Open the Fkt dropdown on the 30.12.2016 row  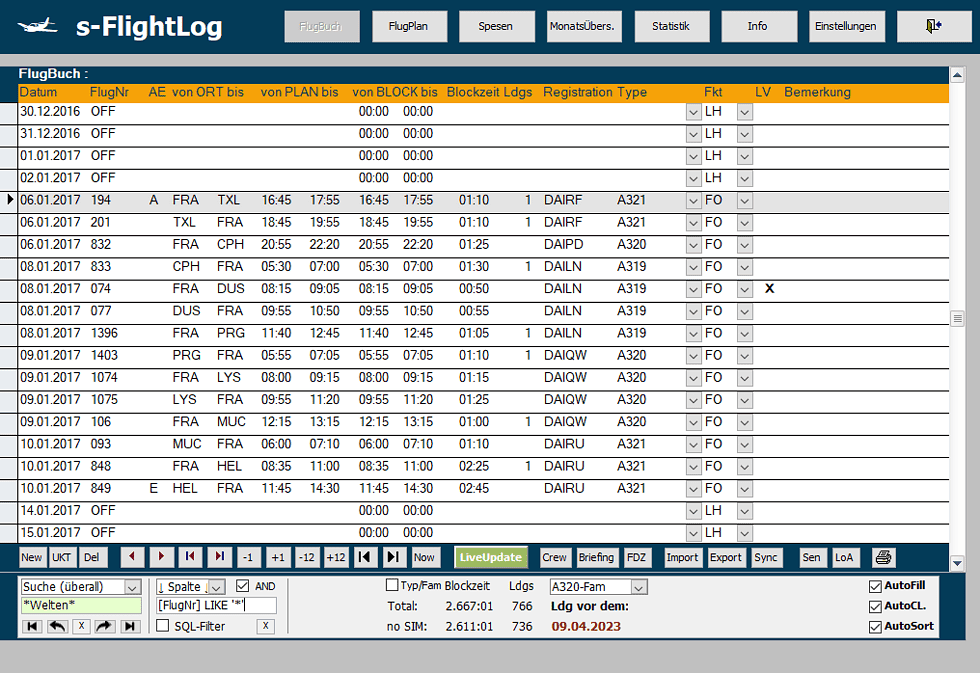pos(693,112)
